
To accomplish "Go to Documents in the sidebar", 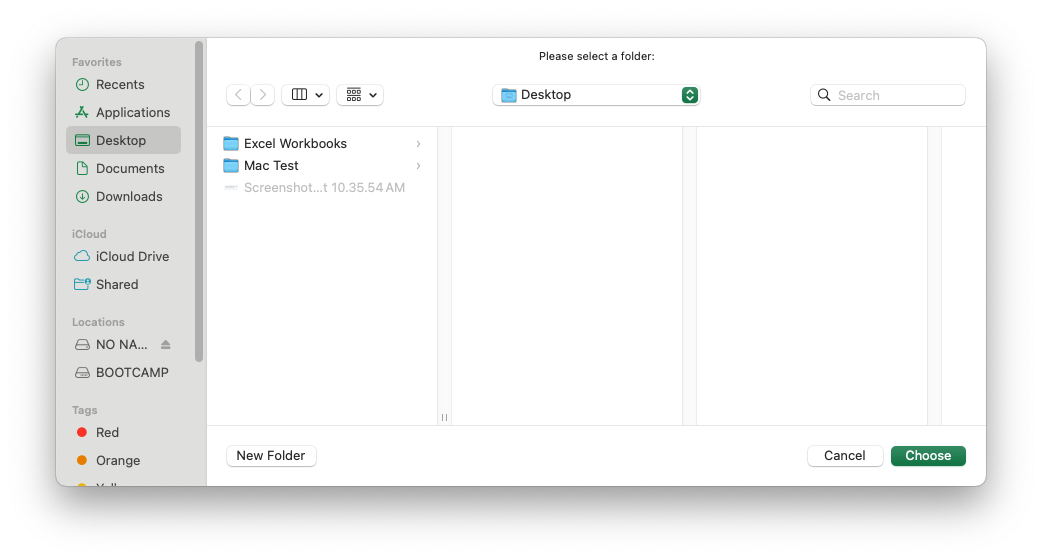I will coord(130,169).
